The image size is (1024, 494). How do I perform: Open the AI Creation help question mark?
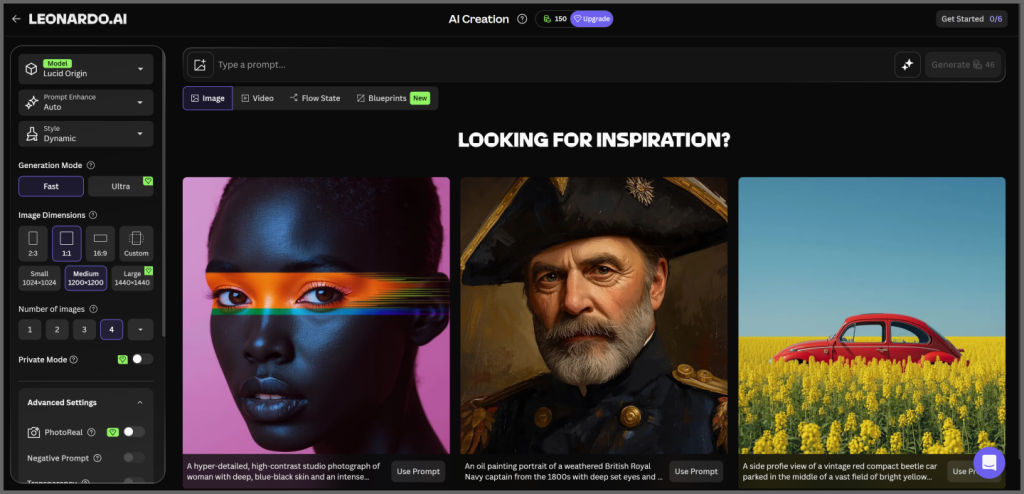522,19
